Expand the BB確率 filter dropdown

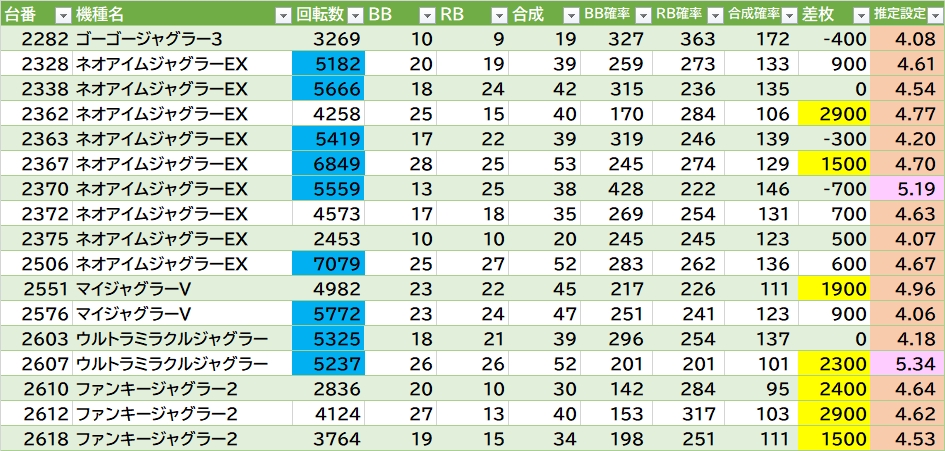642,15
